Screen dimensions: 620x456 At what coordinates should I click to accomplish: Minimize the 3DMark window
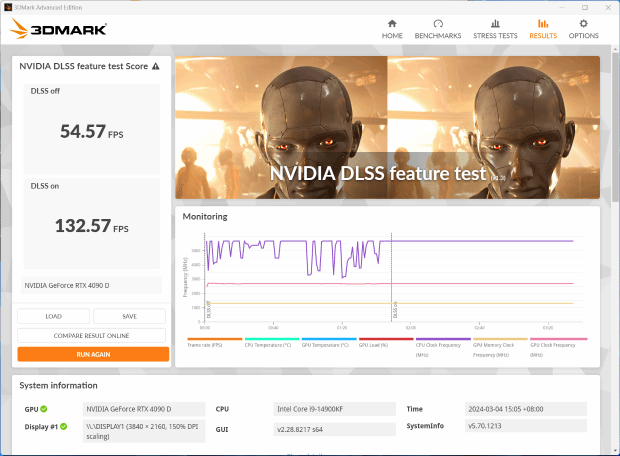[561, 8]
